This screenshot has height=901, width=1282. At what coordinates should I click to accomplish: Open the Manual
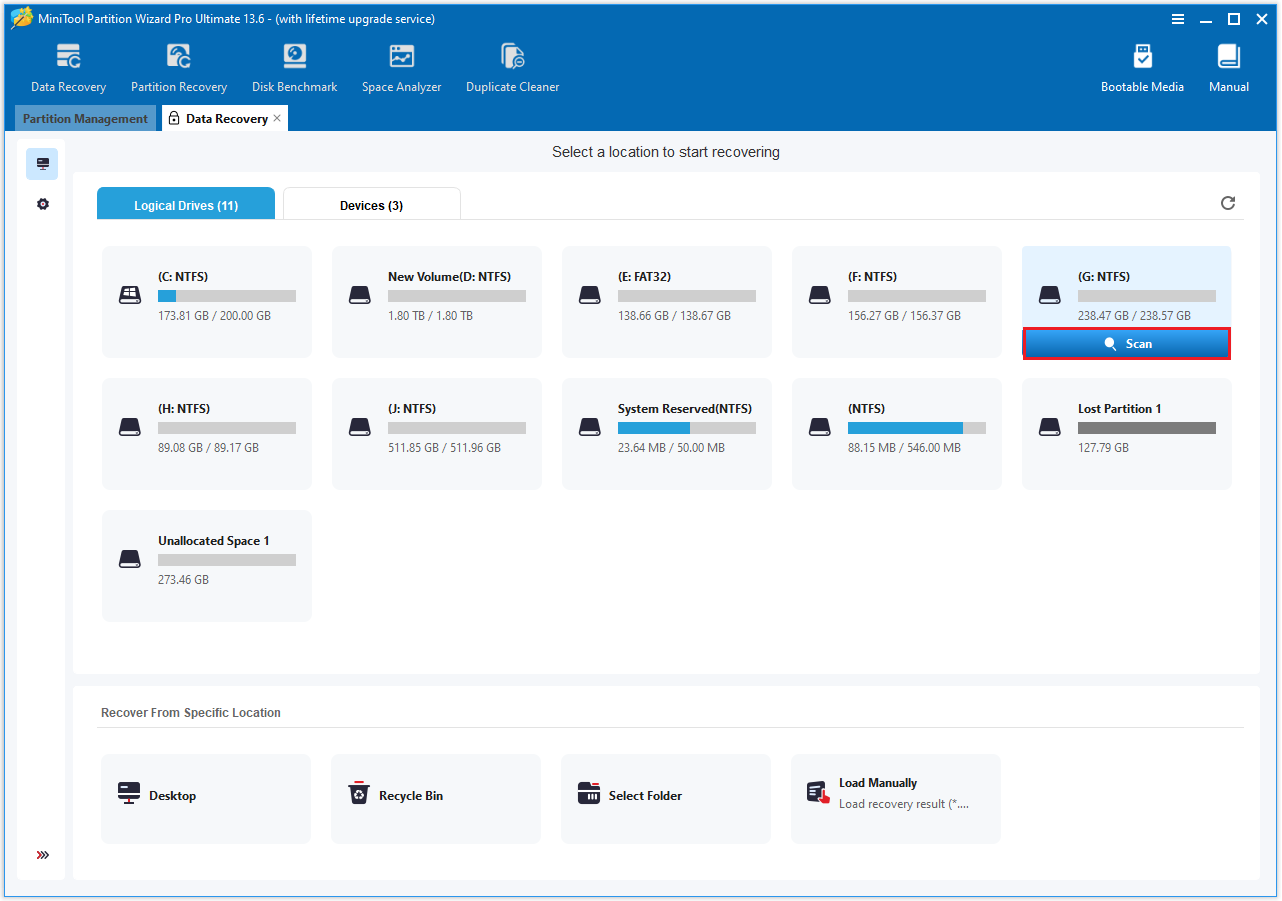[x=1228, y=66]
